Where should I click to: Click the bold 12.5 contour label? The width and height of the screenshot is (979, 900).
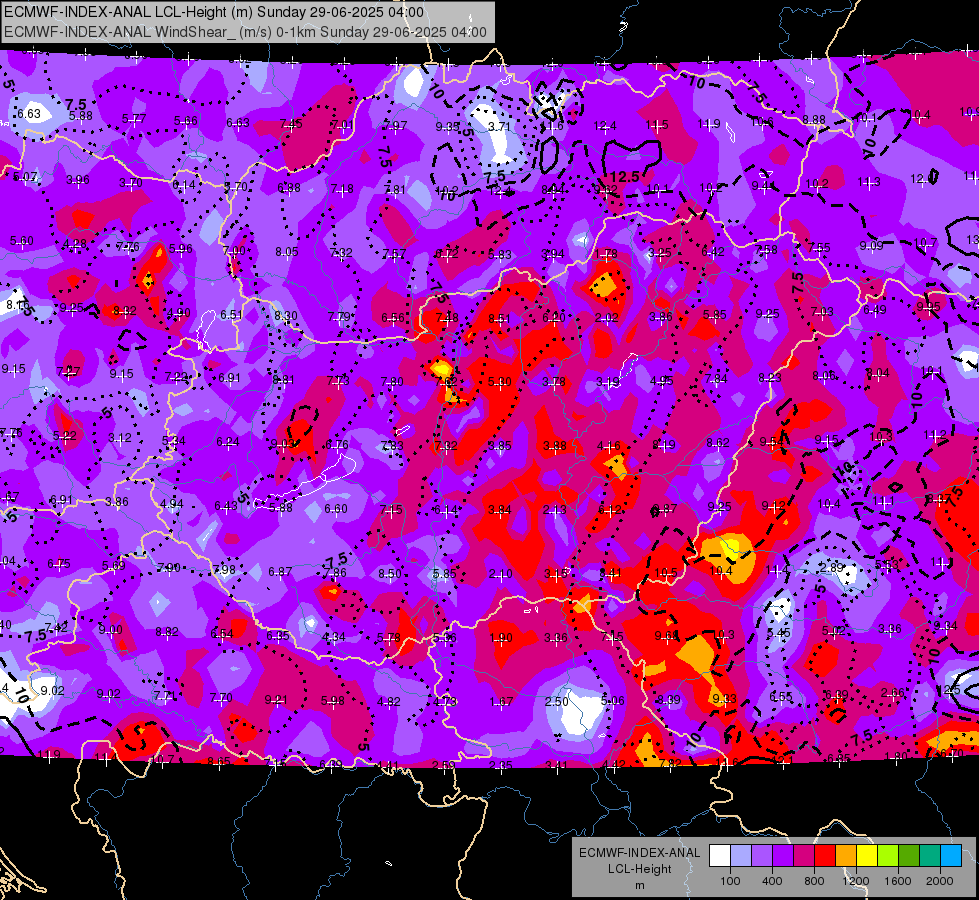click(625, 177)
